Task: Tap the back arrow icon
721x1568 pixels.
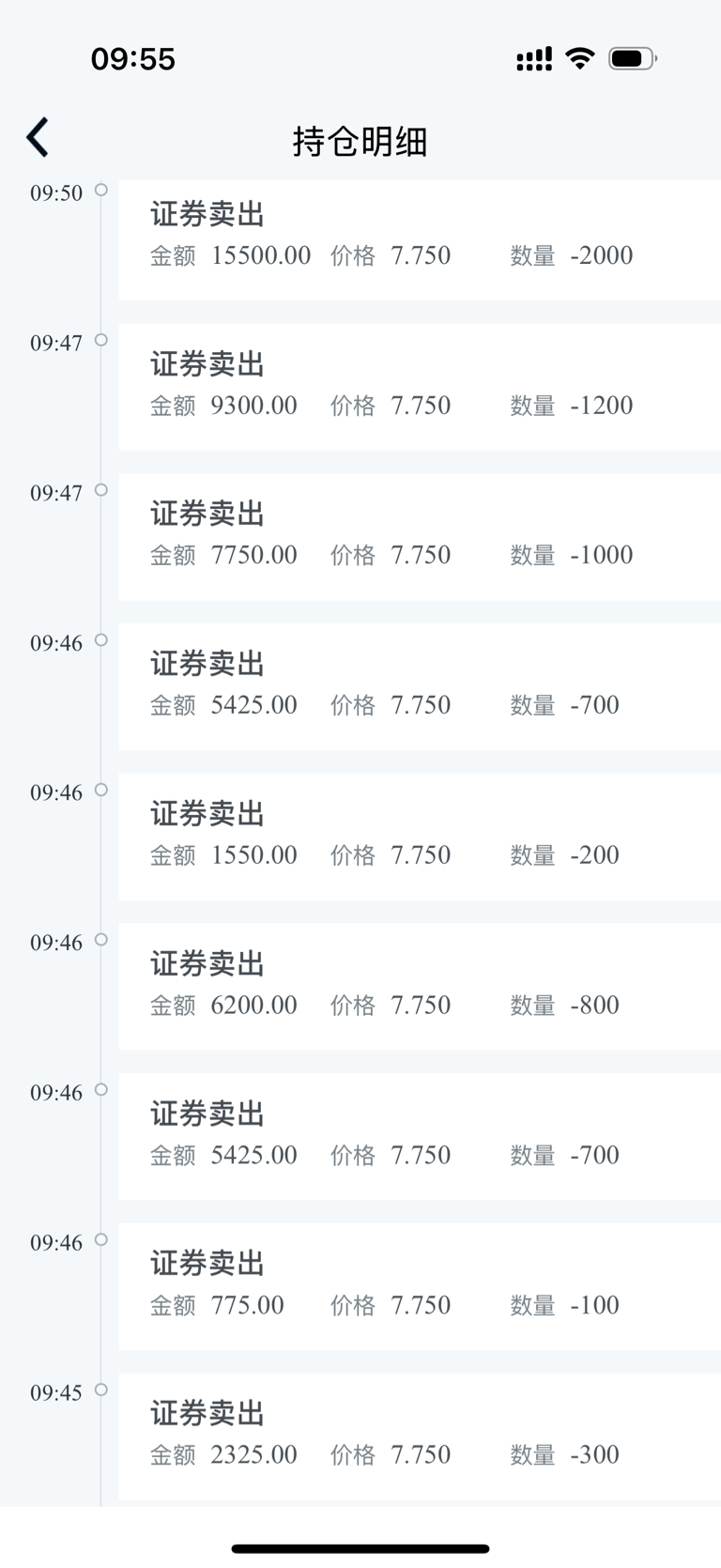Action: tap(38, 138)
